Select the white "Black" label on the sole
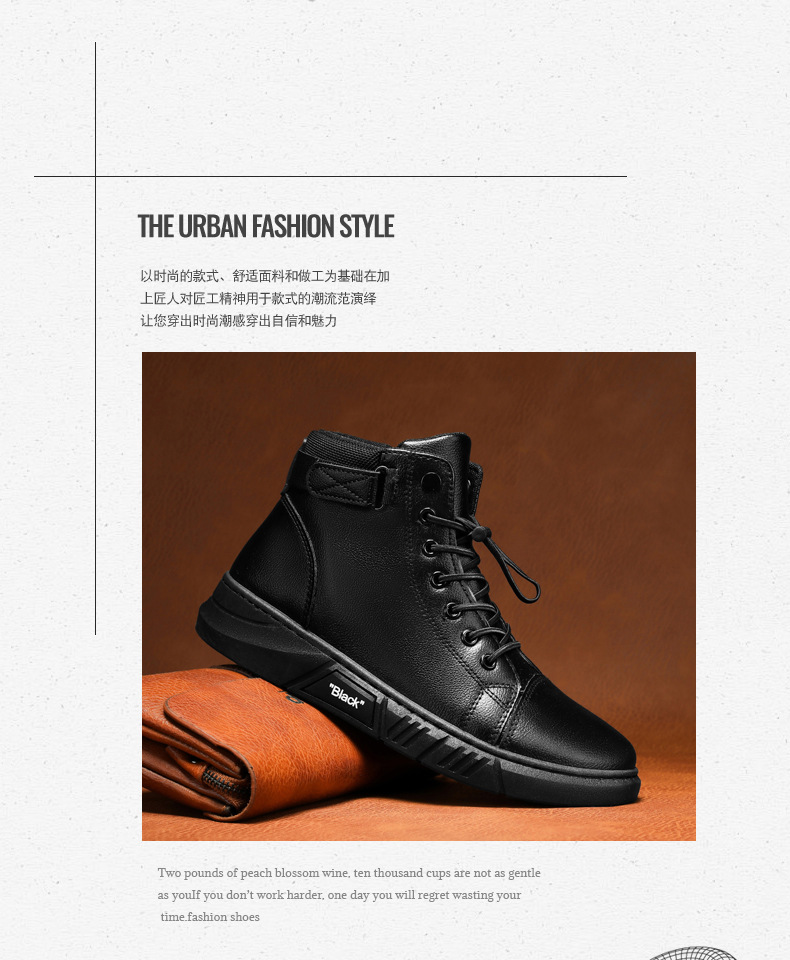 347,696
